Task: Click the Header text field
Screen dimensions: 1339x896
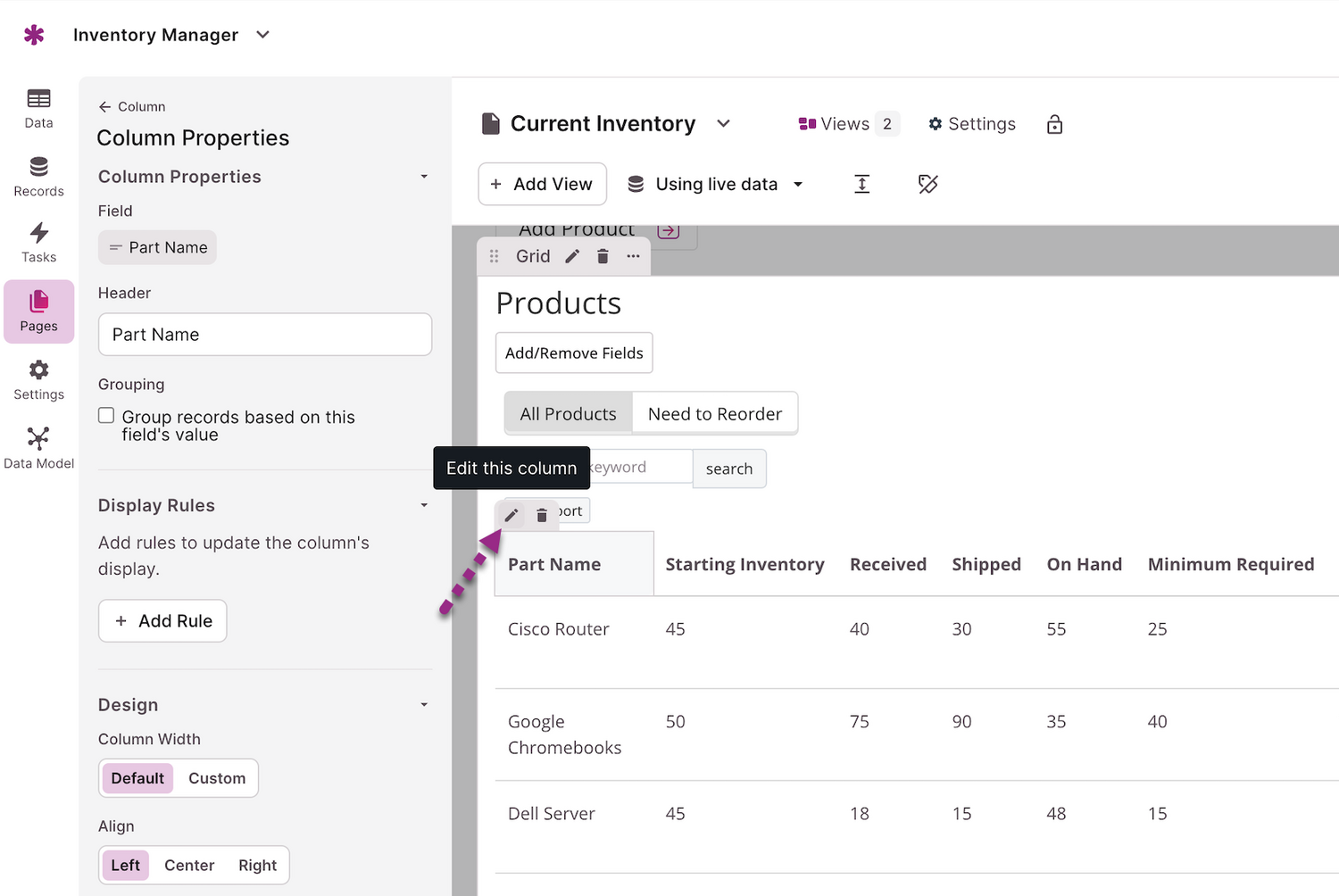Action: pos(264,335)
